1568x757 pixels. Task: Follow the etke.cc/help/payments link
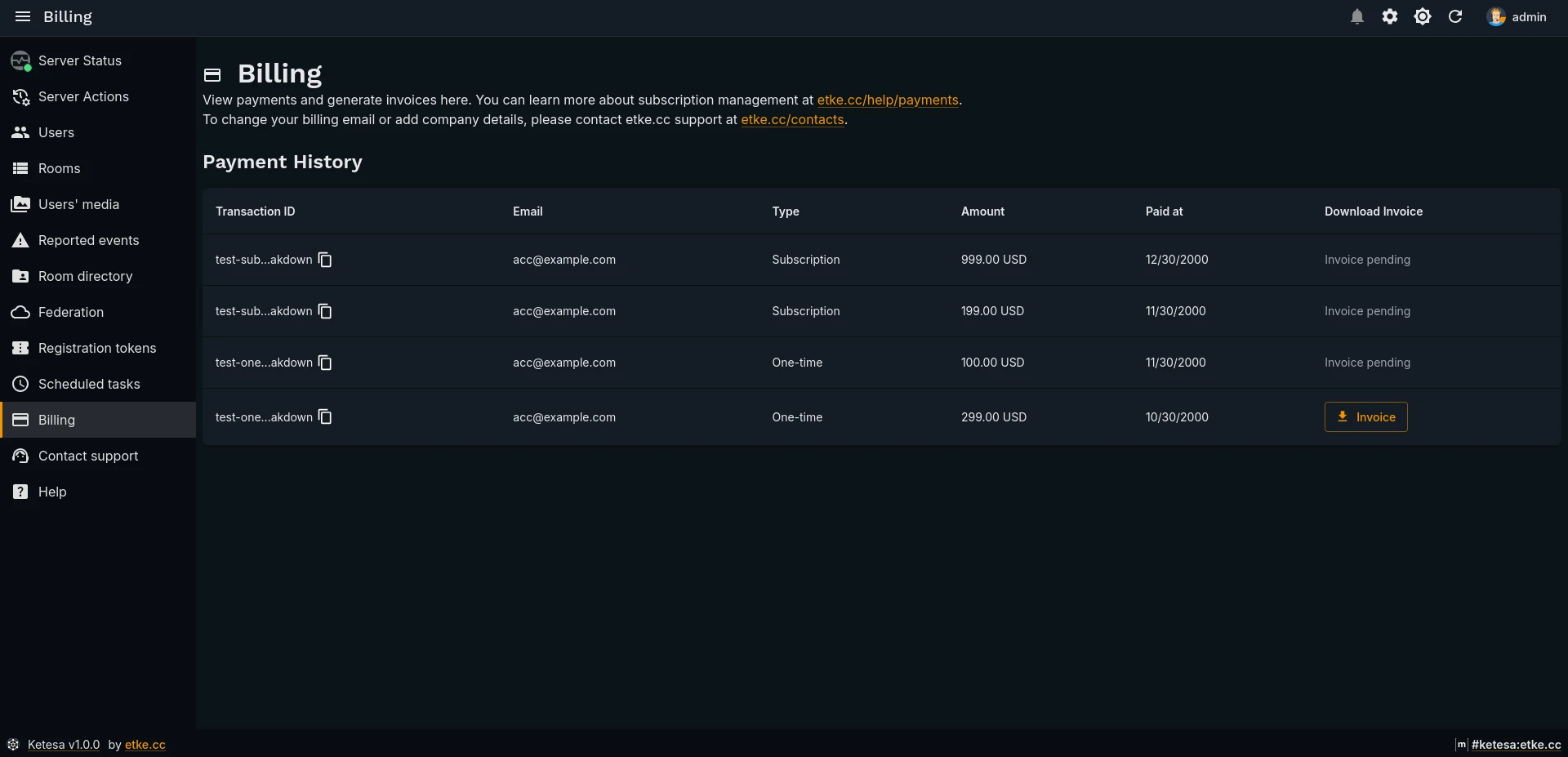(x=888, y=100)
